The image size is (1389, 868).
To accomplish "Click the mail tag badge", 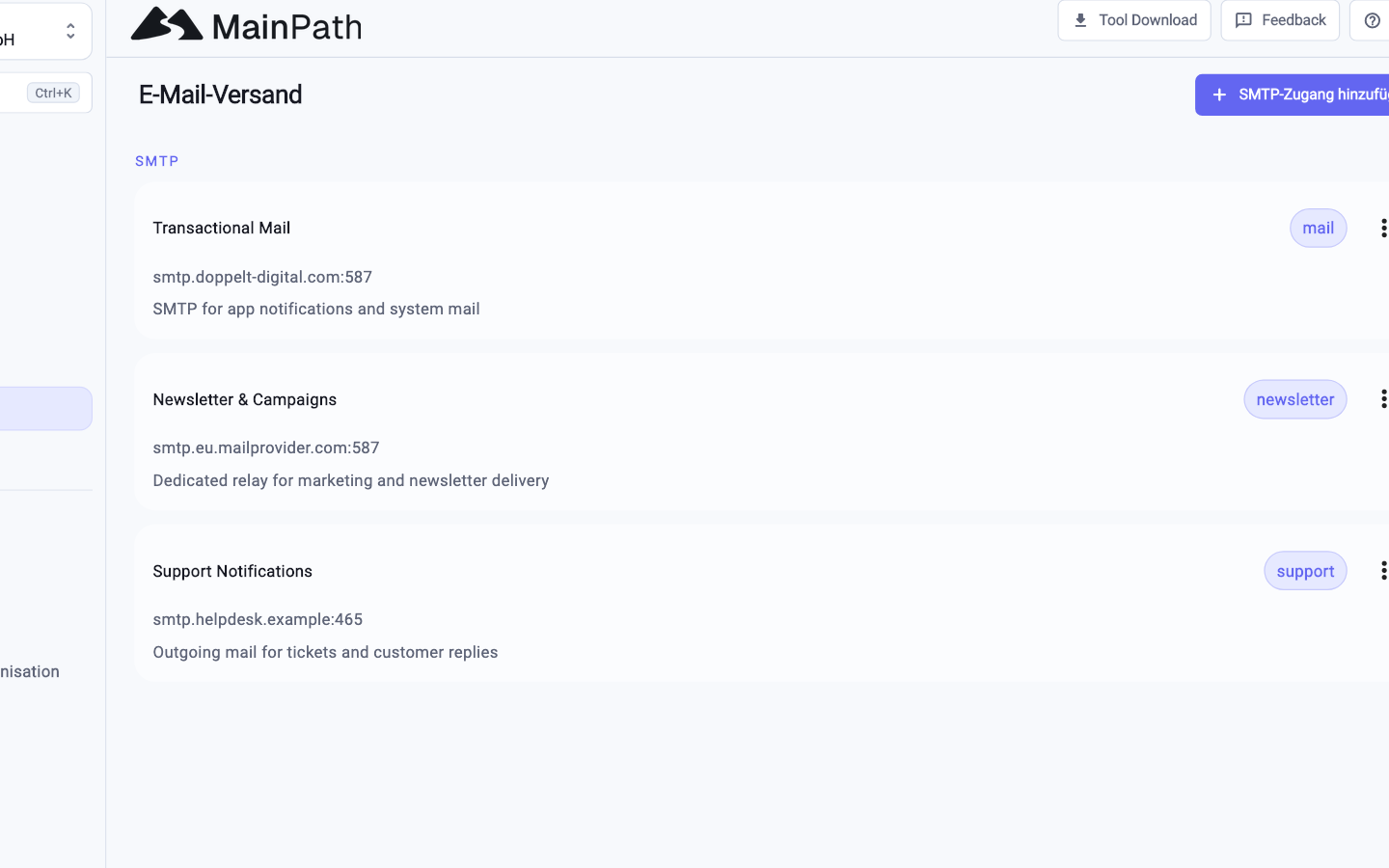I will (1318, 229).
